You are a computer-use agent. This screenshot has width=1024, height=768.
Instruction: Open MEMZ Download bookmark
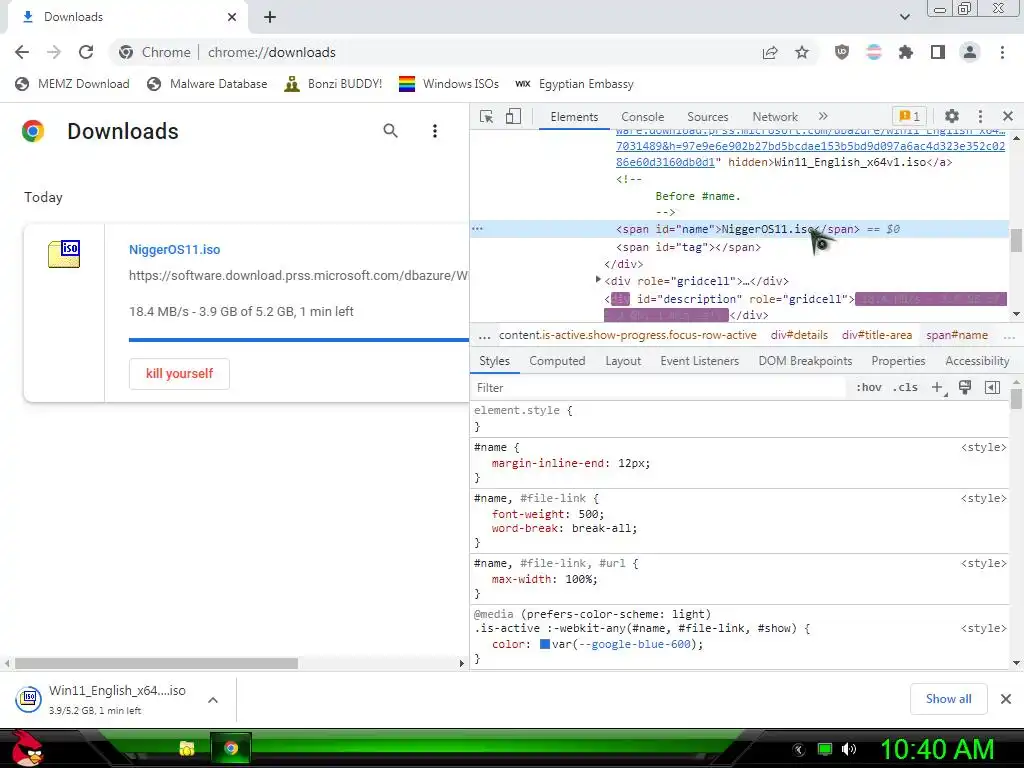tap(72, 84)
